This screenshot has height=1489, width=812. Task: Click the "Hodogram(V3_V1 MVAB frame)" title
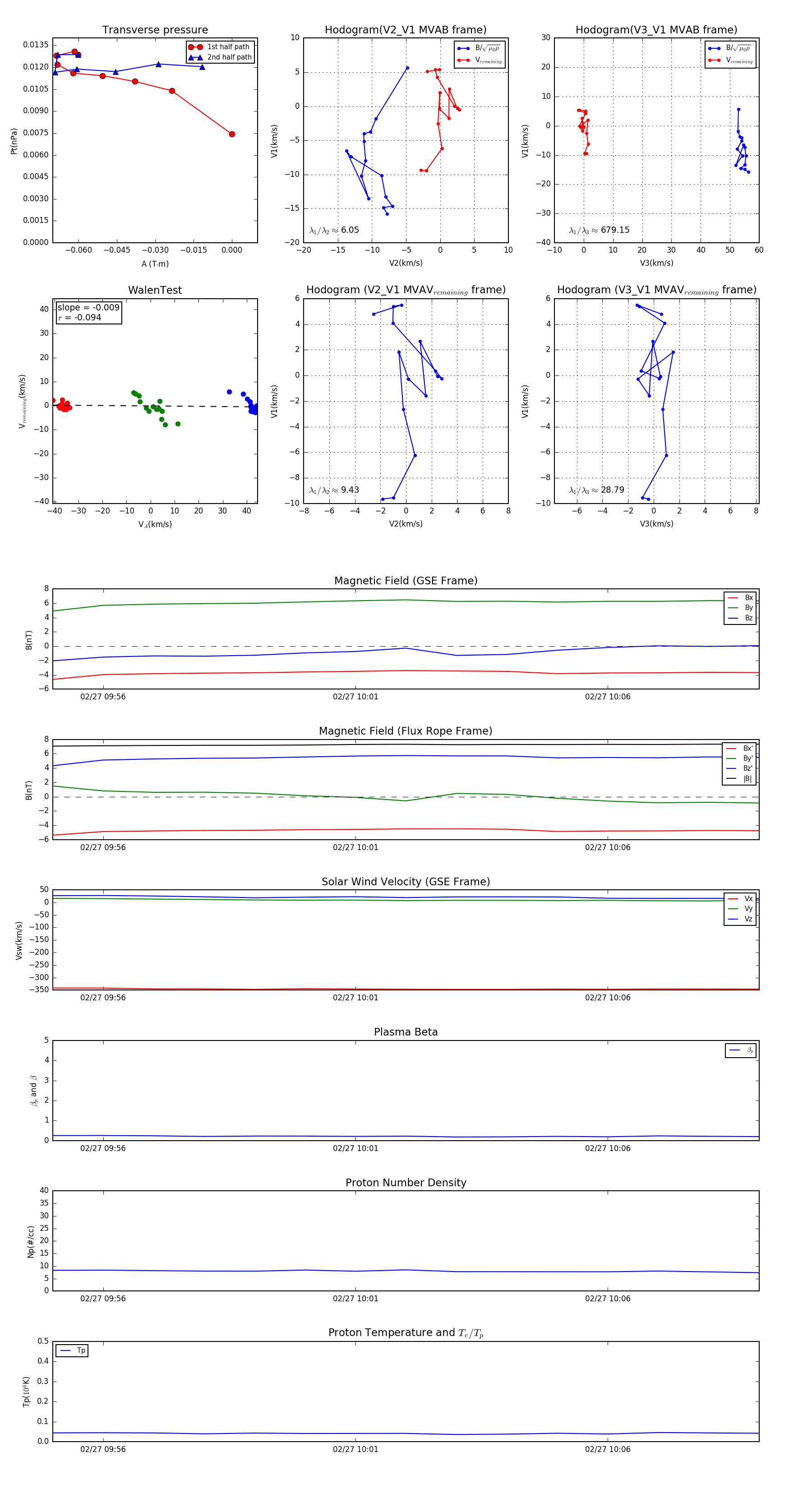click(x=656, y=30)
